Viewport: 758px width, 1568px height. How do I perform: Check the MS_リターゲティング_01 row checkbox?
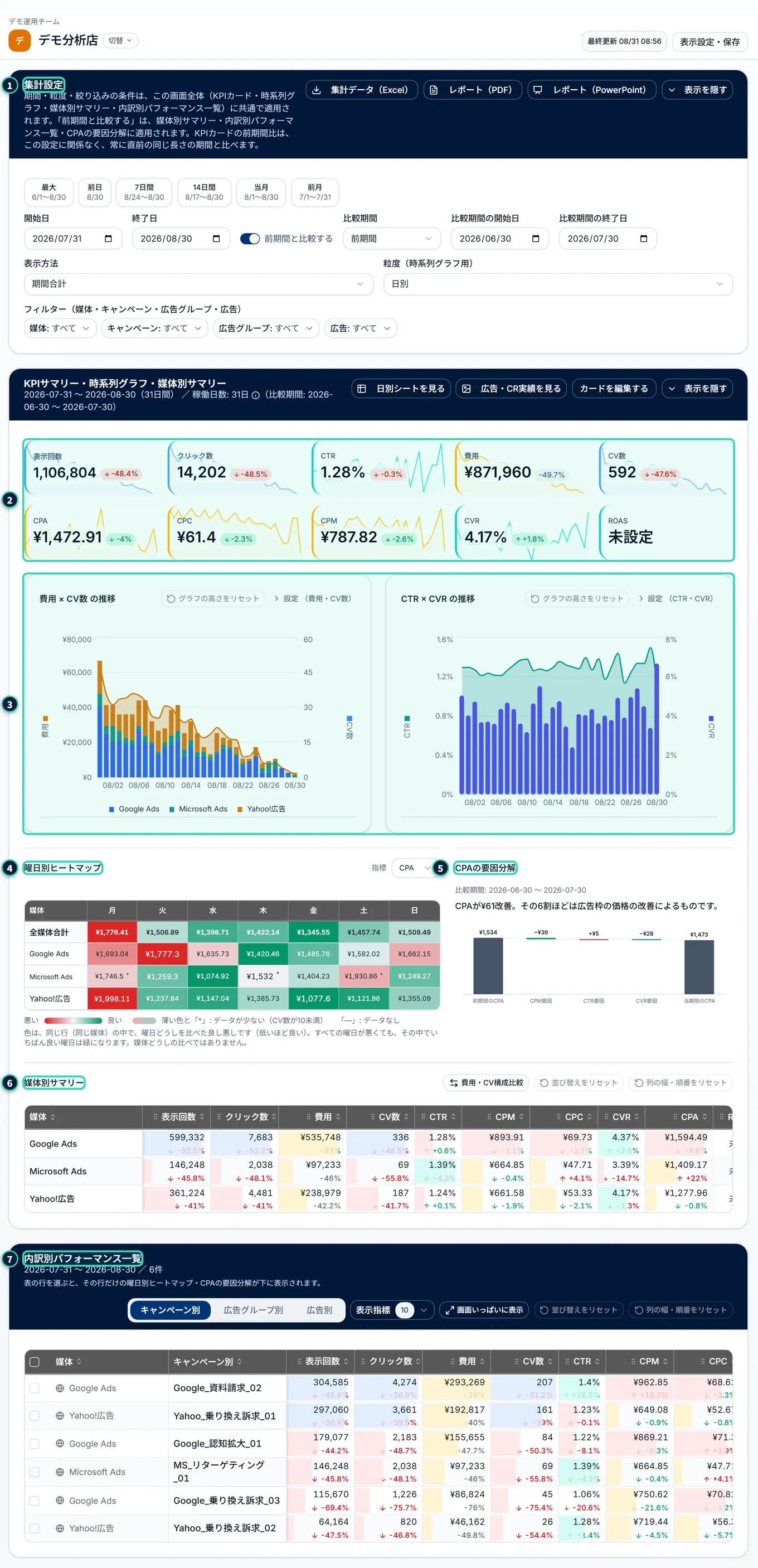coord(35,1472)
